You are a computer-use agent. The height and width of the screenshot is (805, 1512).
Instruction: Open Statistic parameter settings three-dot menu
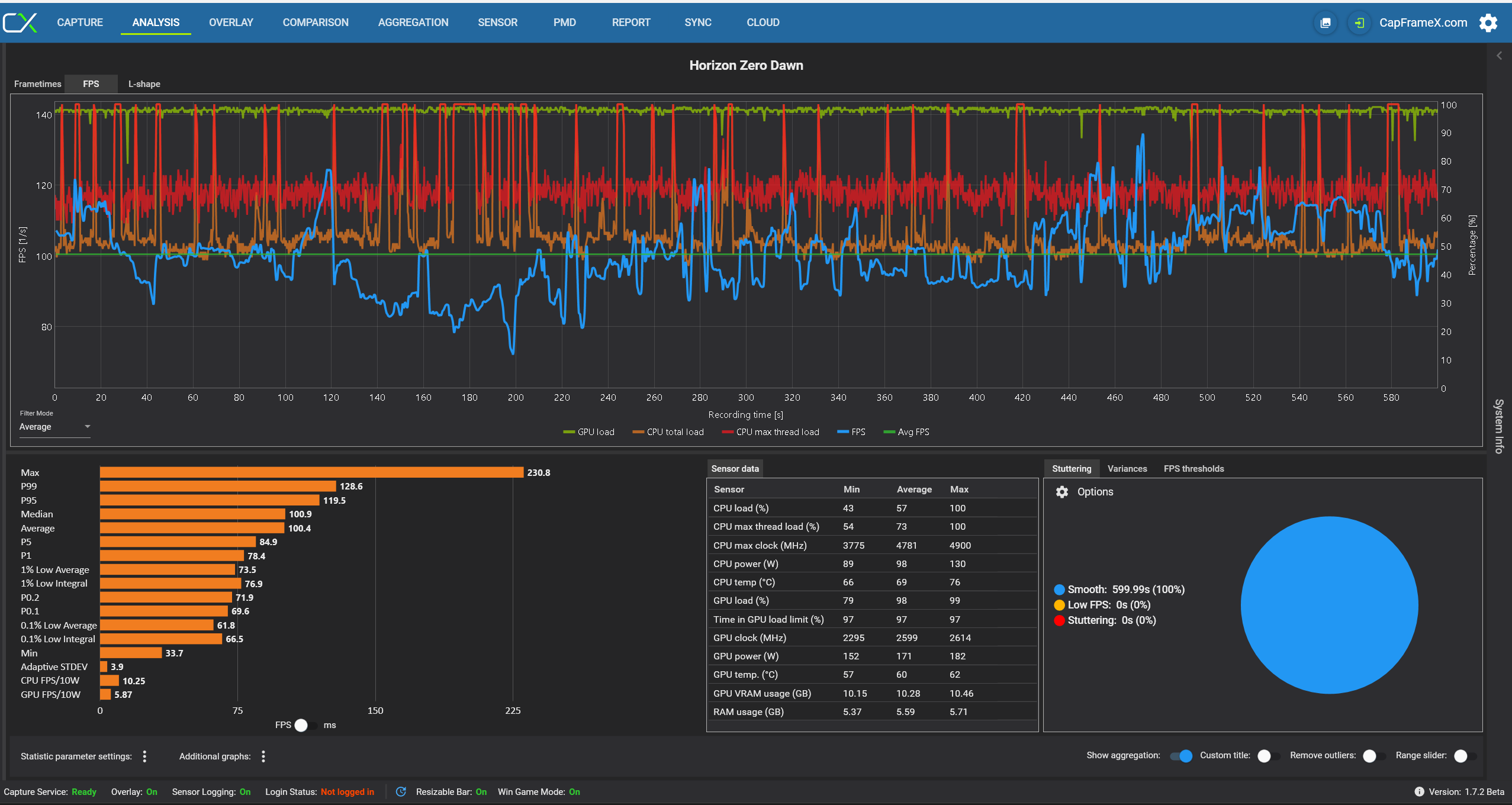tap(144, 756)
